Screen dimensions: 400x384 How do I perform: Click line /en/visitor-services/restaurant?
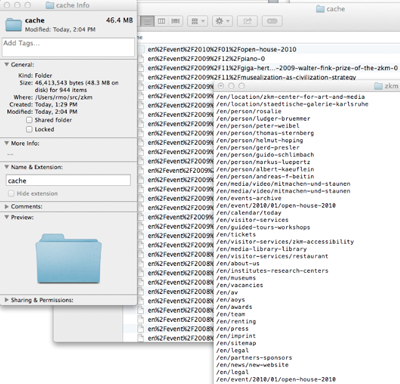point(272,256)
